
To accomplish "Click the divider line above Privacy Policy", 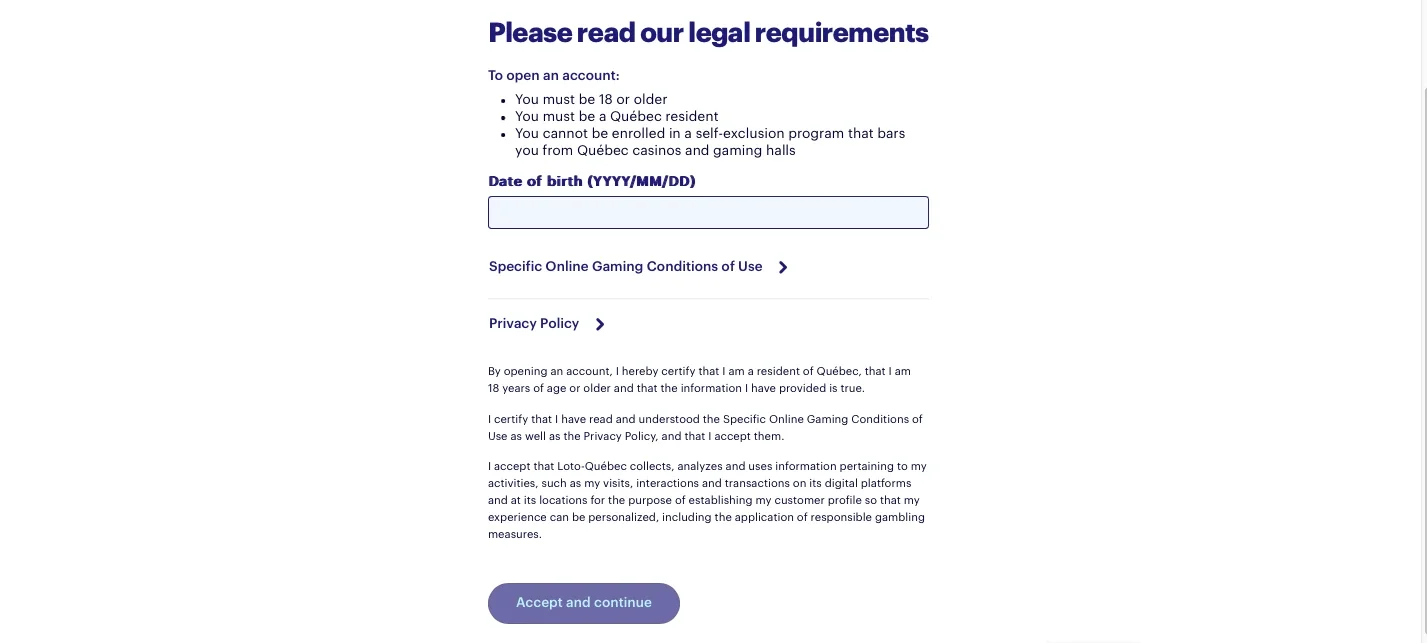I will (x=708, y=298).
